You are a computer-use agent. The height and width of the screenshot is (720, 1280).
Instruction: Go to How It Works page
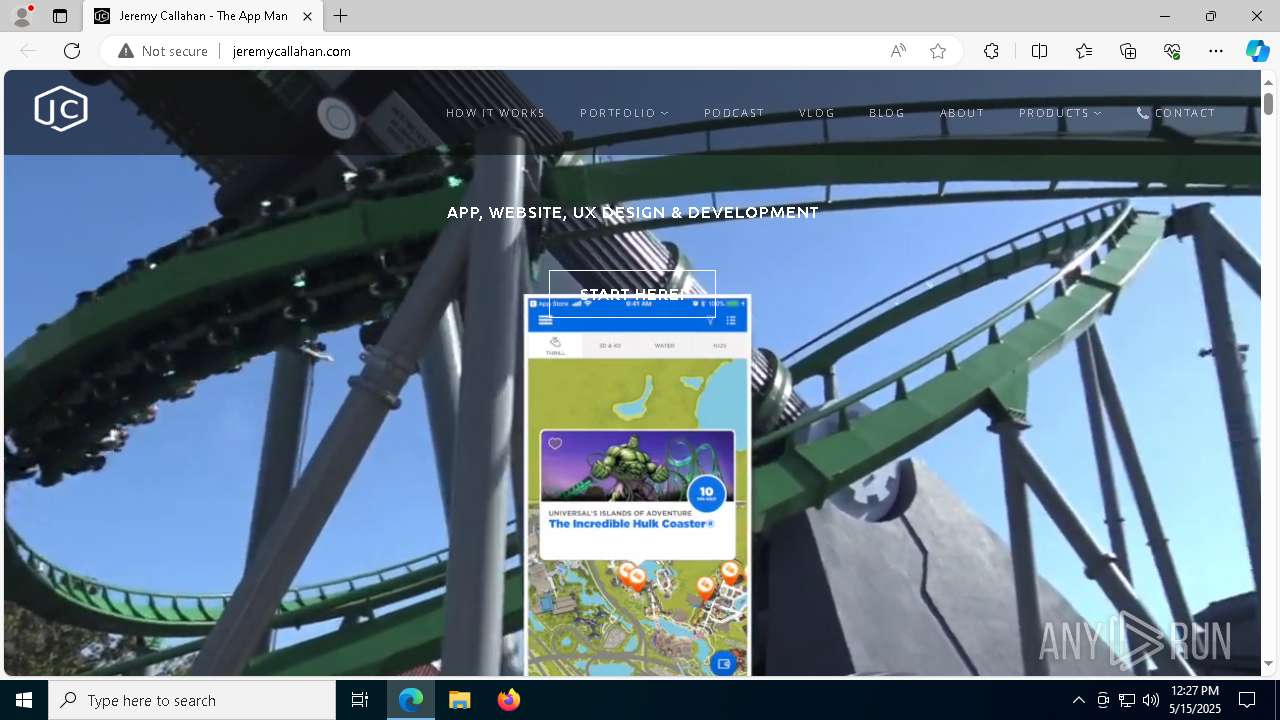(x=496, y=113)
